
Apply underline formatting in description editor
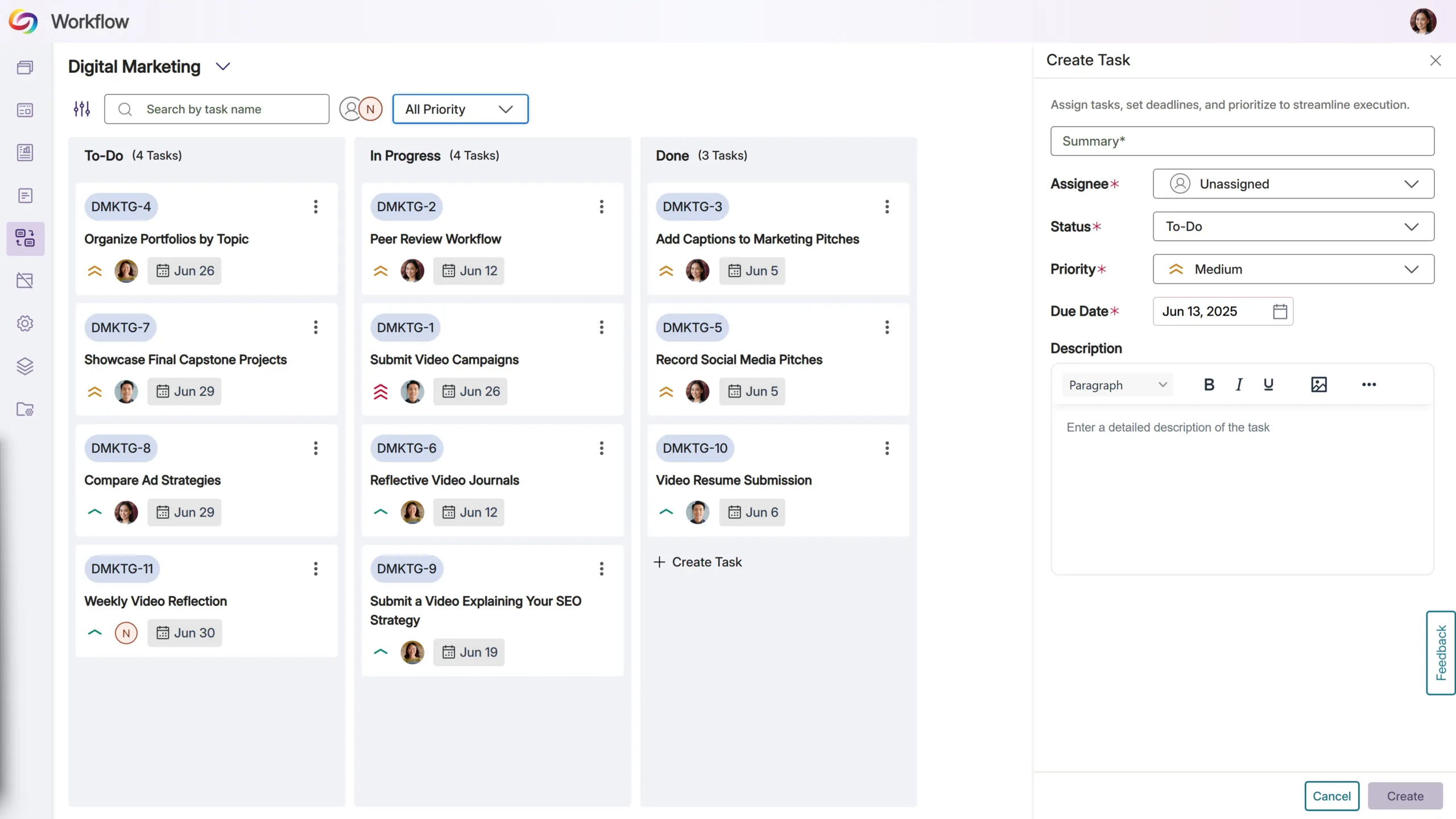coord(1268,385)
